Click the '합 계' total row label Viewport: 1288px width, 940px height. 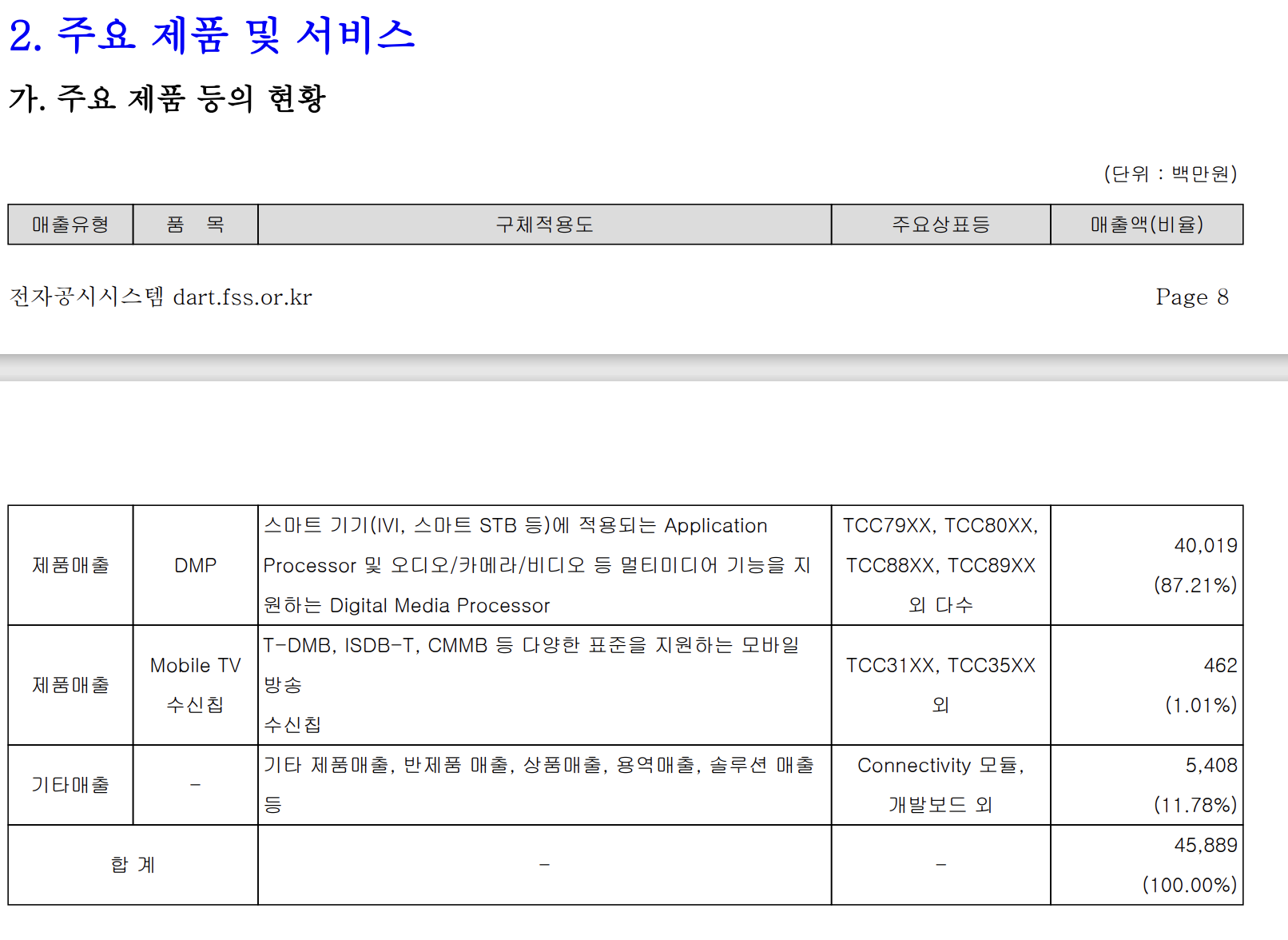click(133, 865)
